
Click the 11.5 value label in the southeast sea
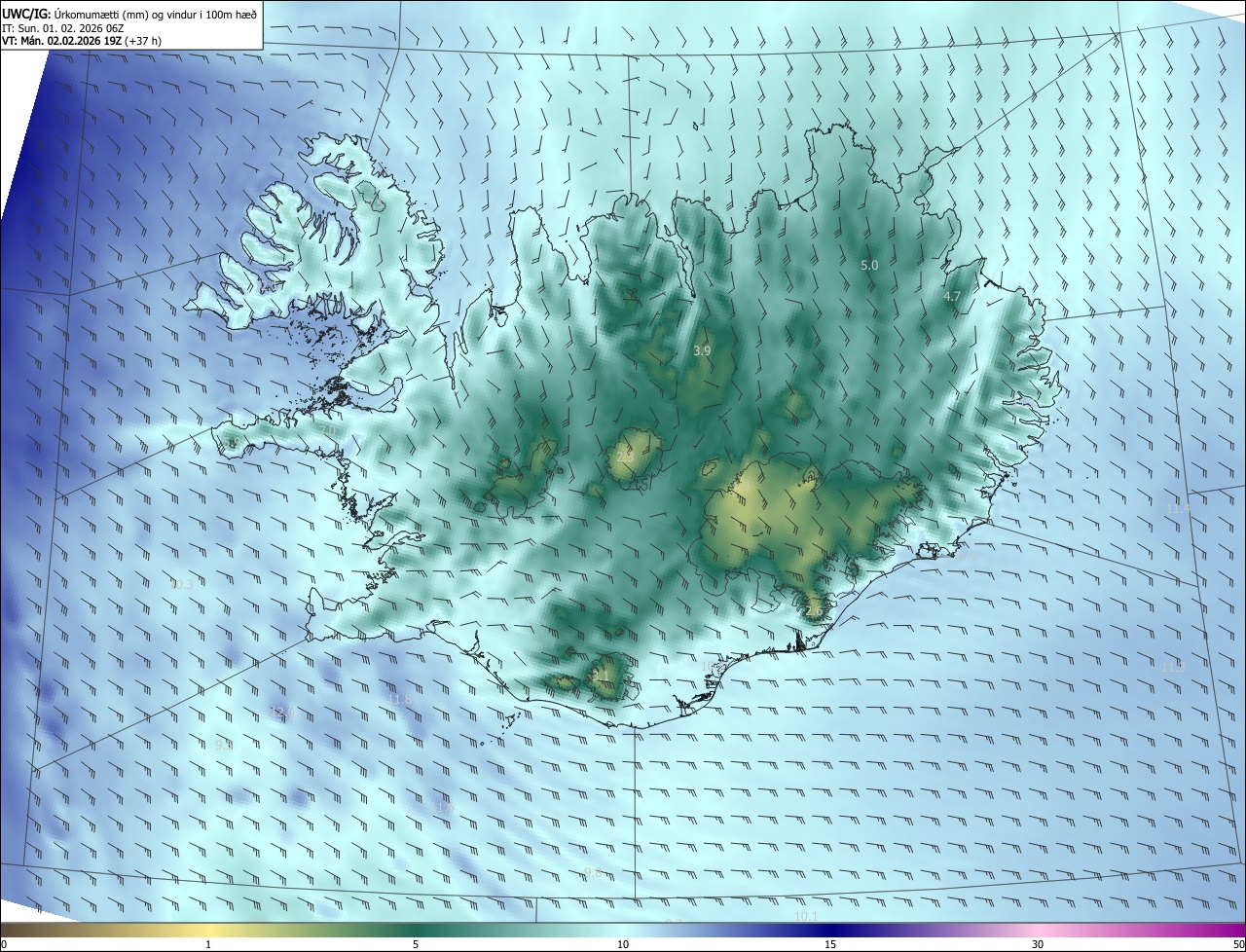[1174, 667]
